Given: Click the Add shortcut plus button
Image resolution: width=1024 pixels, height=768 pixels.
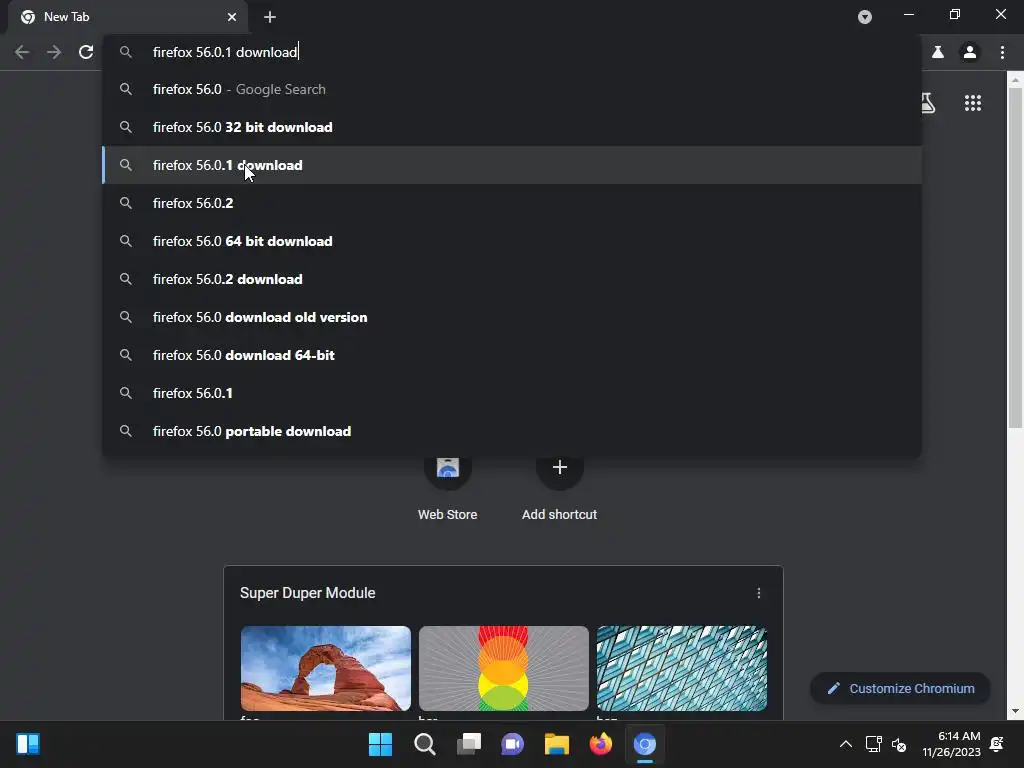Looking at the screenshot, I should click(x=560, y=468).
